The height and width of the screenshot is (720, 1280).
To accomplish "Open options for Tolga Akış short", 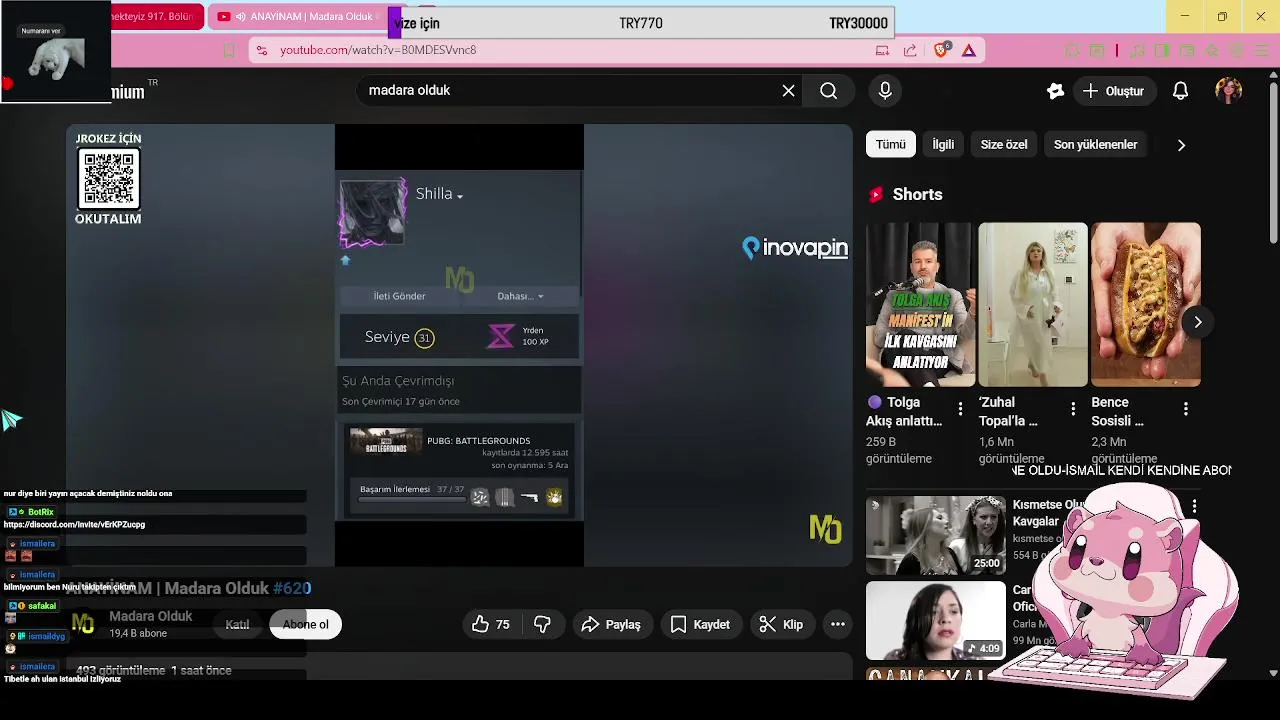I will point(960,409).
